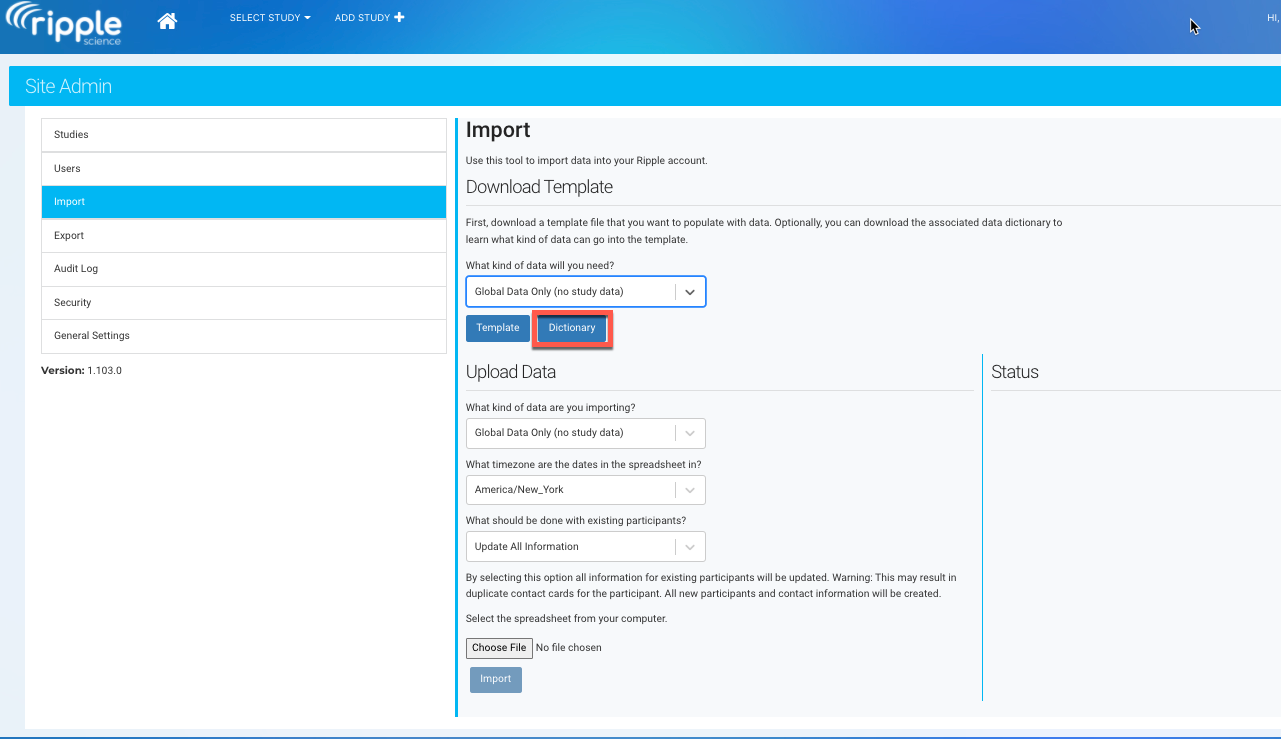Open the America/New_York timezone dropdown
The height and width of the screenshot is (739, 1281).
point(585,490)
